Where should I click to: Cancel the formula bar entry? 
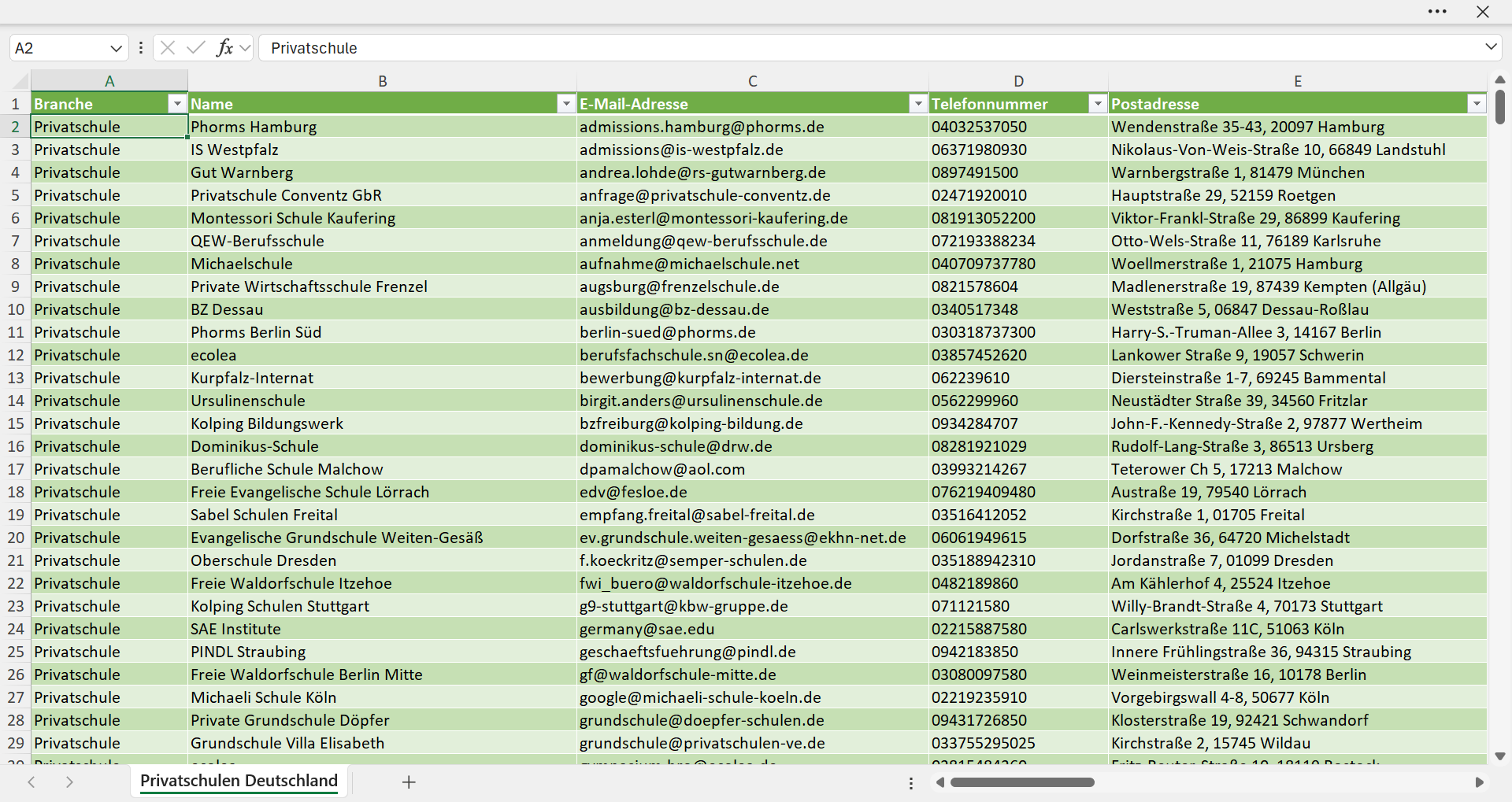[168, 48]
